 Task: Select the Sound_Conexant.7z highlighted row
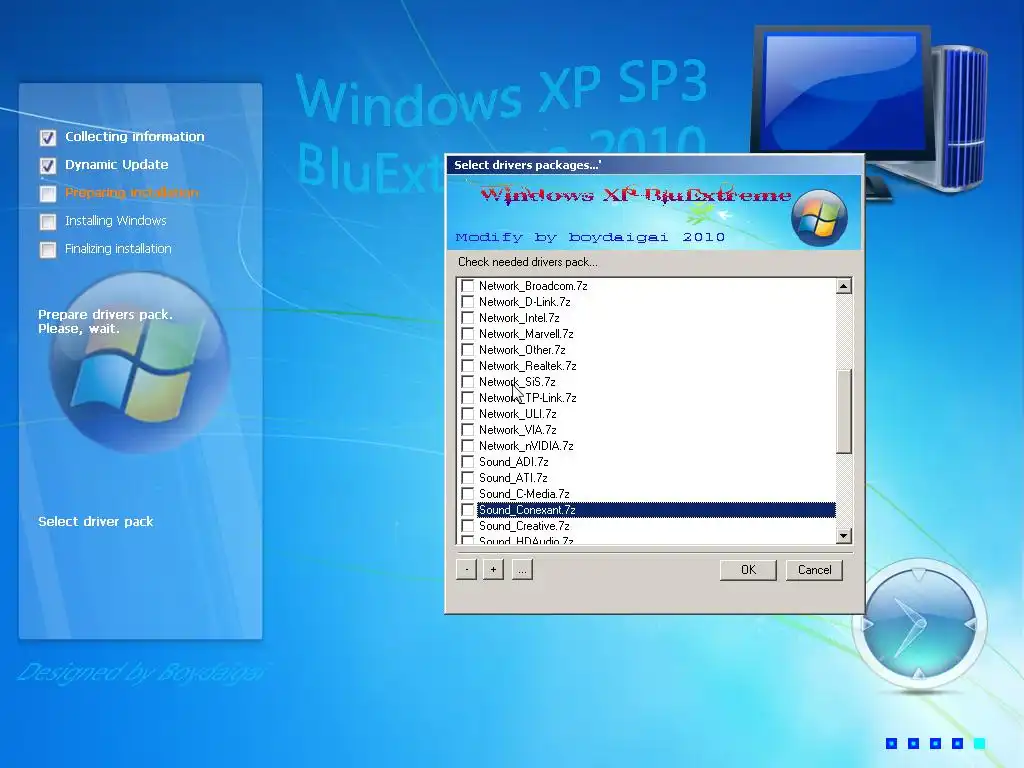[x=656, y=510]
